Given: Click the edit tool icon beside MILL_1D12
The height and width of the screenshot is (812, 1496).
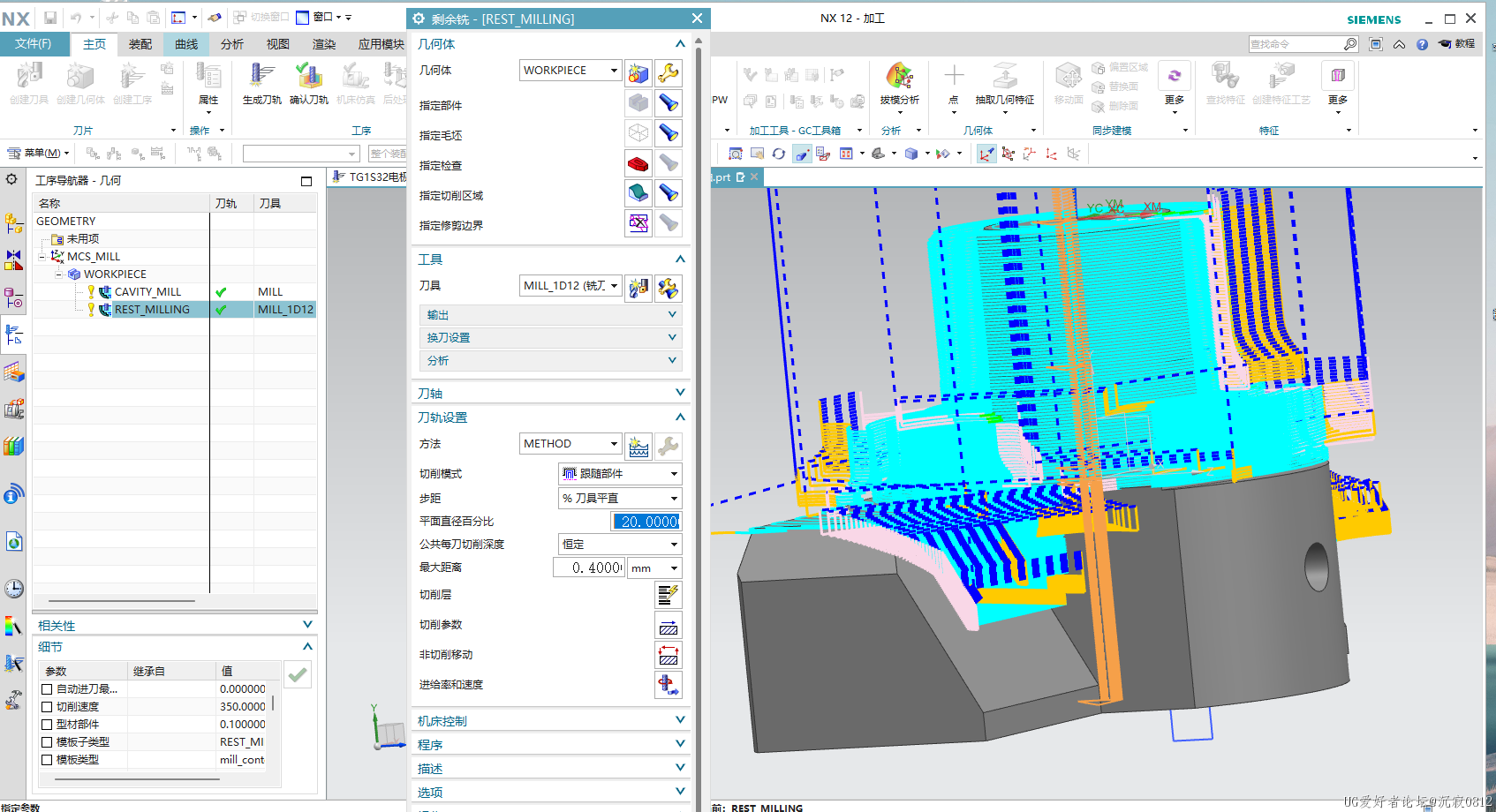Looking at the screenshot, I should click(669, 288).
